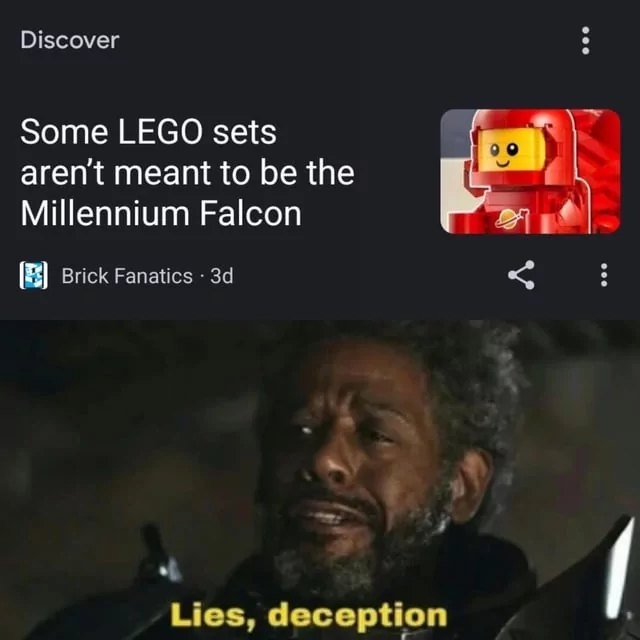Tap the Discover header label
Screen dimensions: 640x640
pyautogui.click(x=70, y=40)
